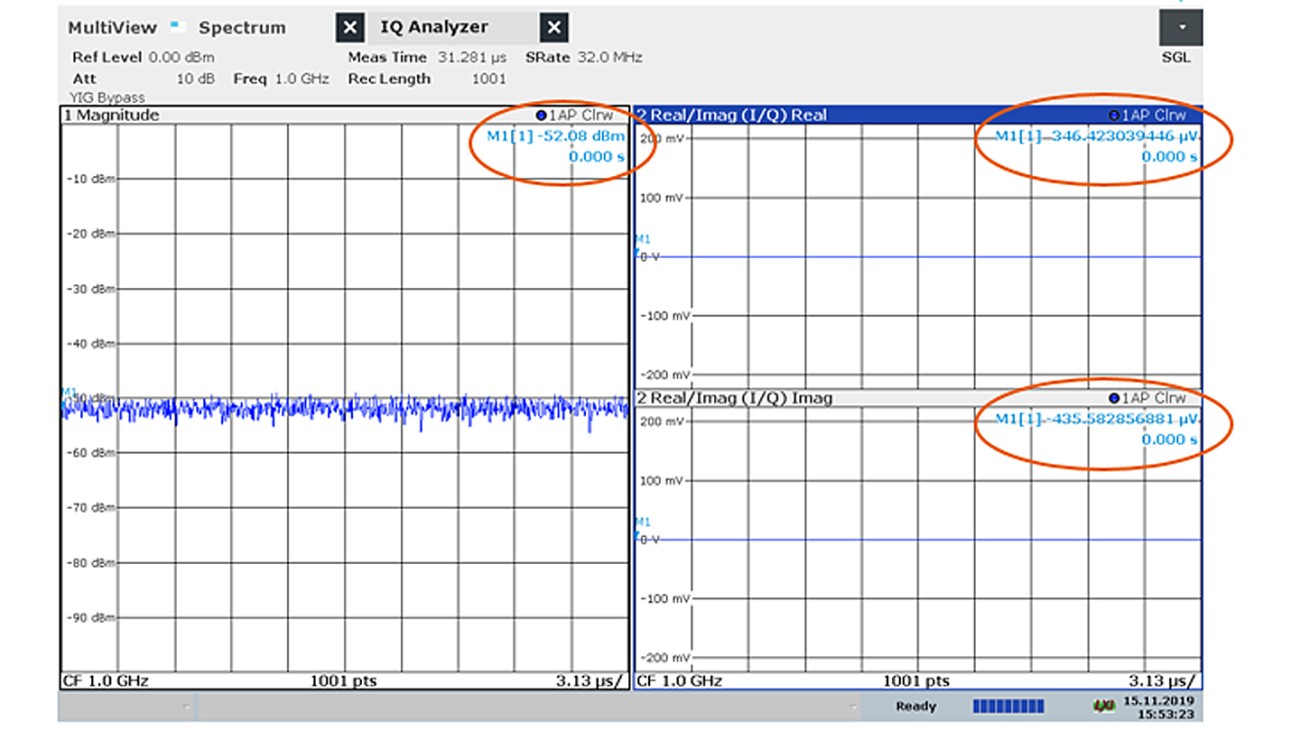Switch to the Spectrum tab
This screenshot has height=731, width=1300.
pos(240,27)
